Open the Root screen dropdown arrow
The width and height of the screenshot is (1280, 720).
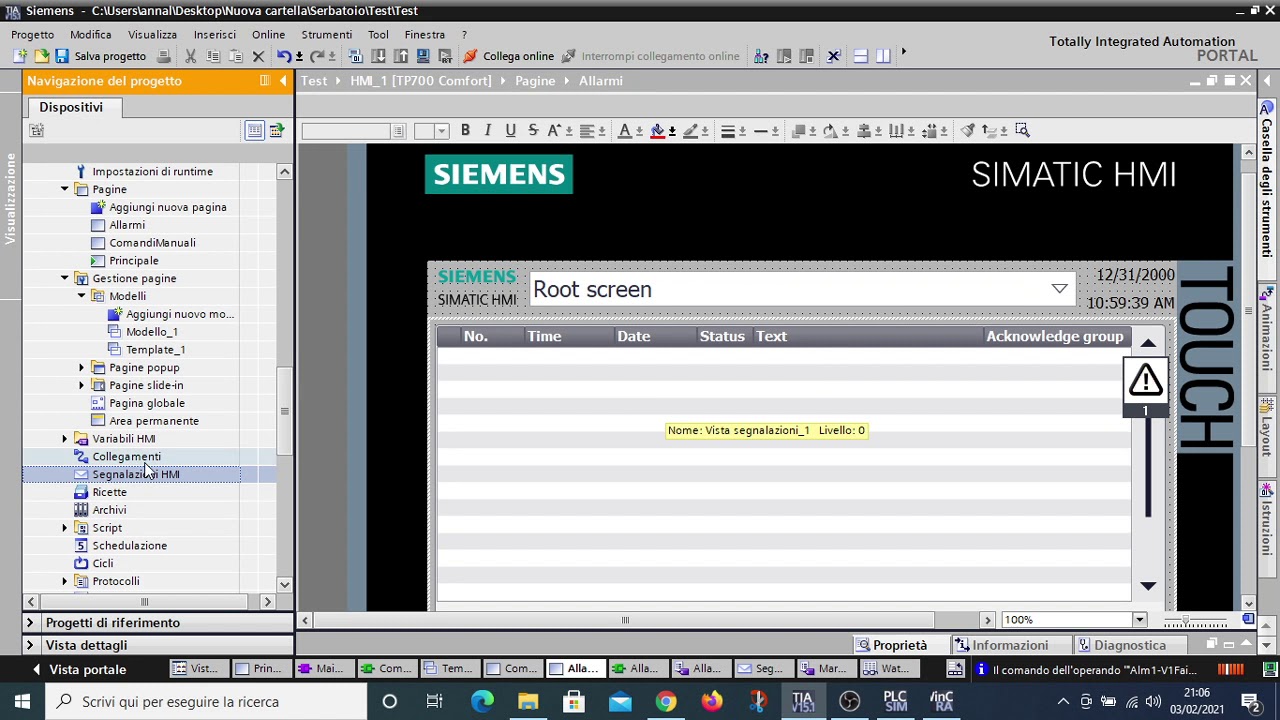pos(1059,289)
